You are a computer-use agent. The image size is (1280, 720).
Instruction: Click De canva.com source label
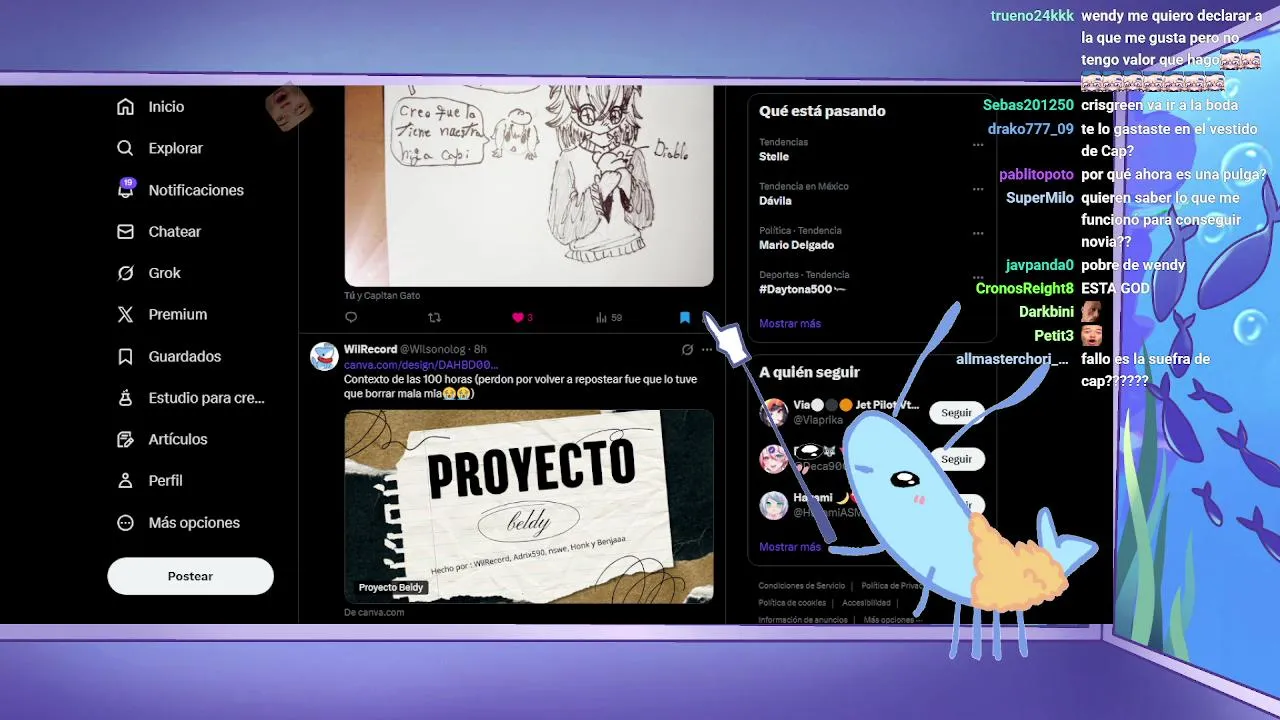374,612
